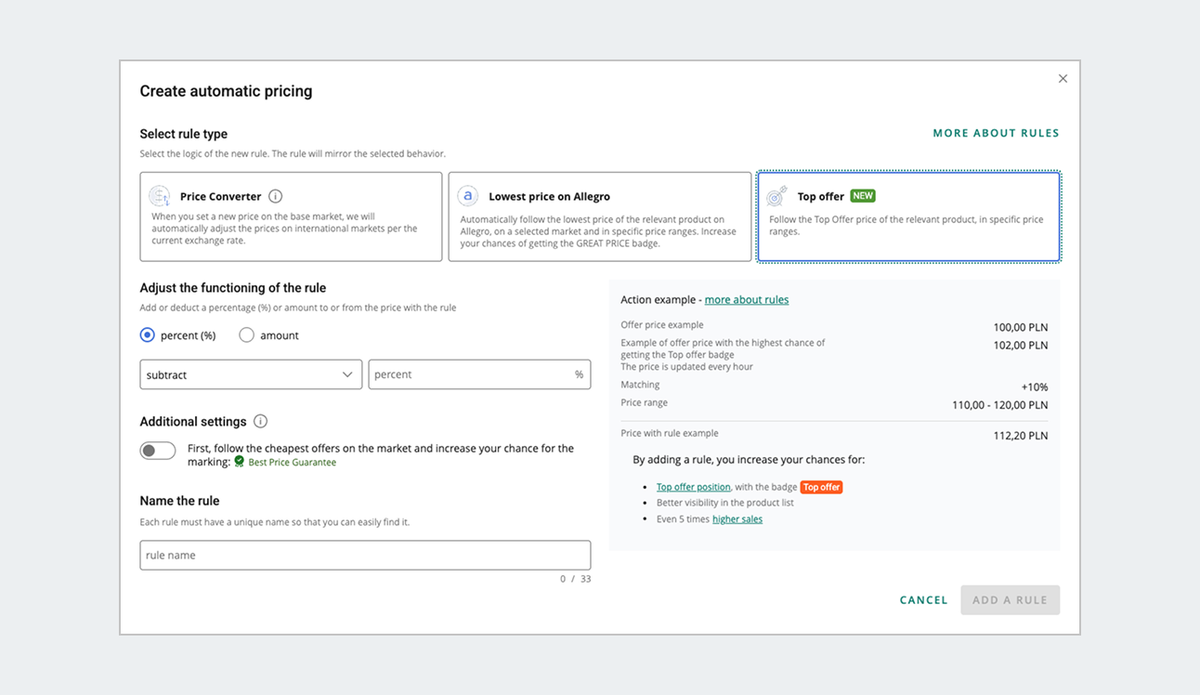Choose the amount radio option
This screenshot has width=1200, height=695.
(247, 335)
